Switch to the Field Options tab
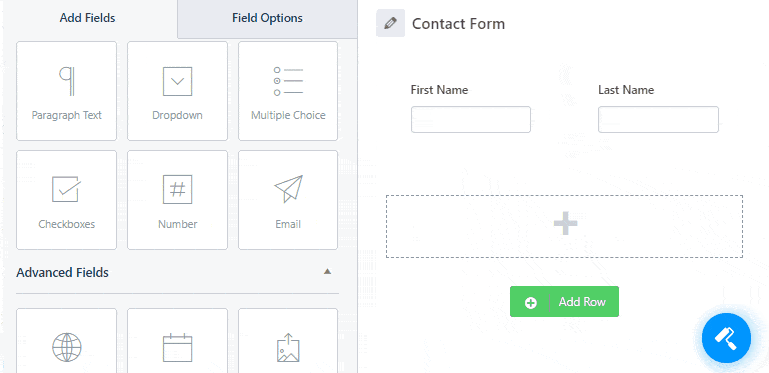769x373 pixels. pyautogui.click(x=267, y=18)
